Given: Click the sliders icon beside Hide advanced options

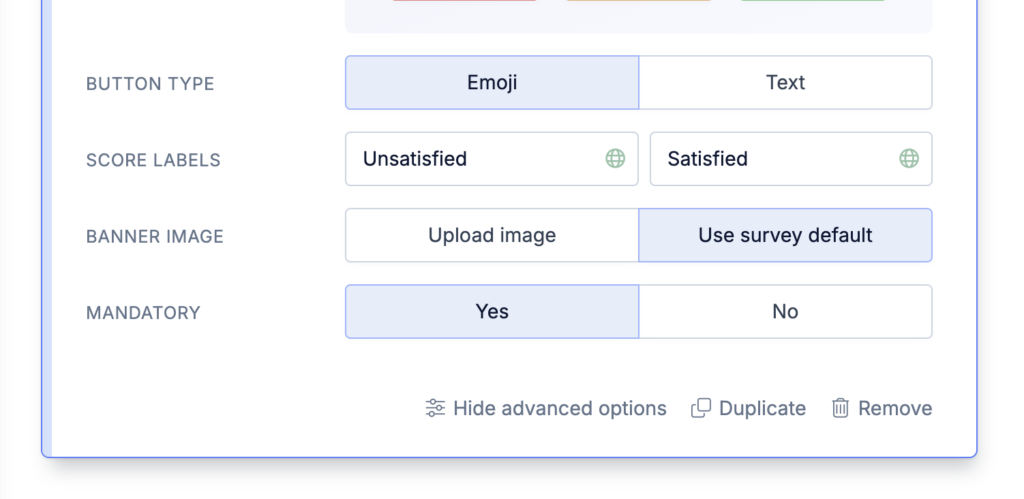Looking at the screenshot, I should pyautogui.click(x=435, y=408).
